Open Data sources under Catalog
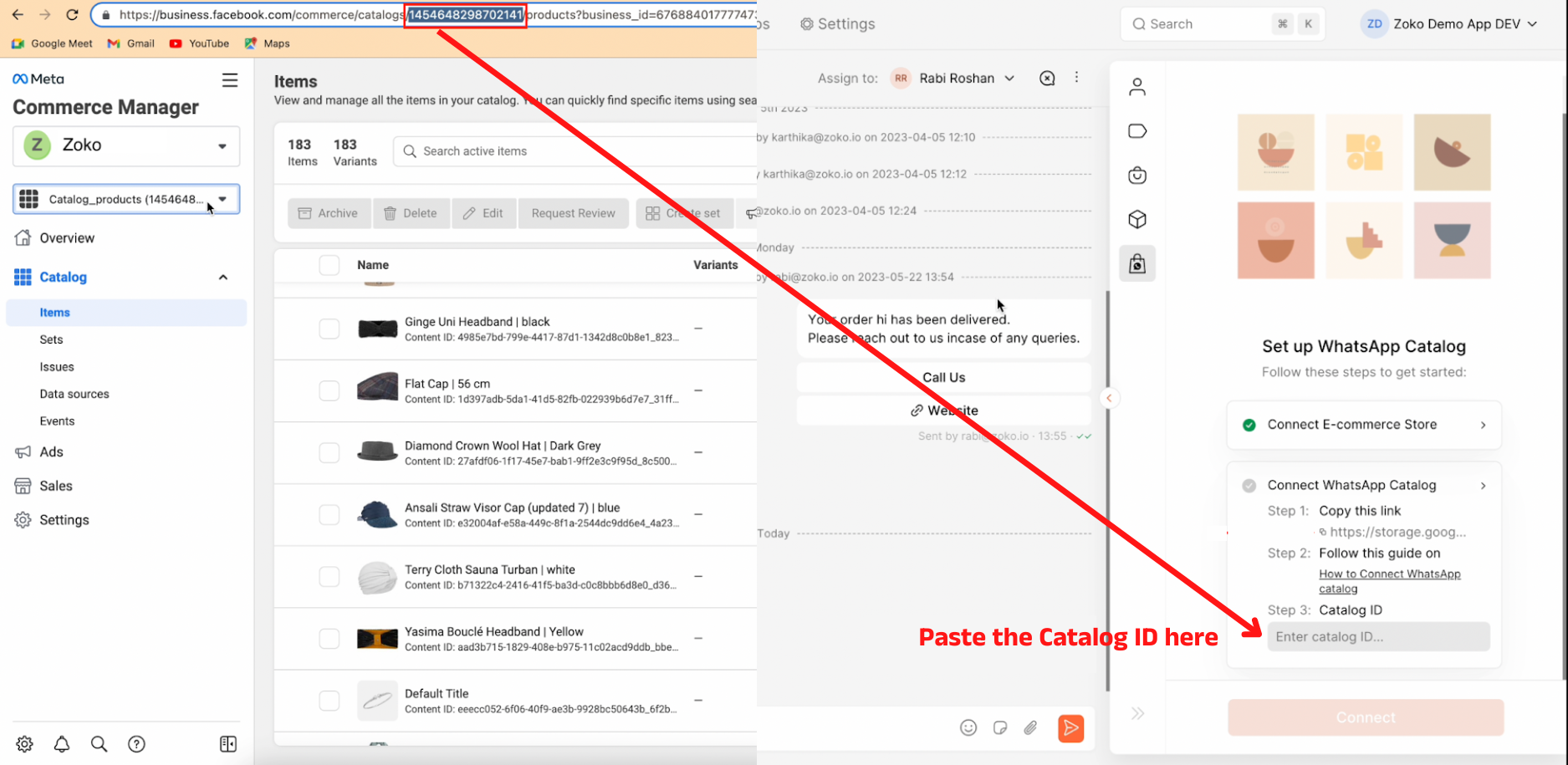This screenshot has height=765, width=1568. (74, 394)
